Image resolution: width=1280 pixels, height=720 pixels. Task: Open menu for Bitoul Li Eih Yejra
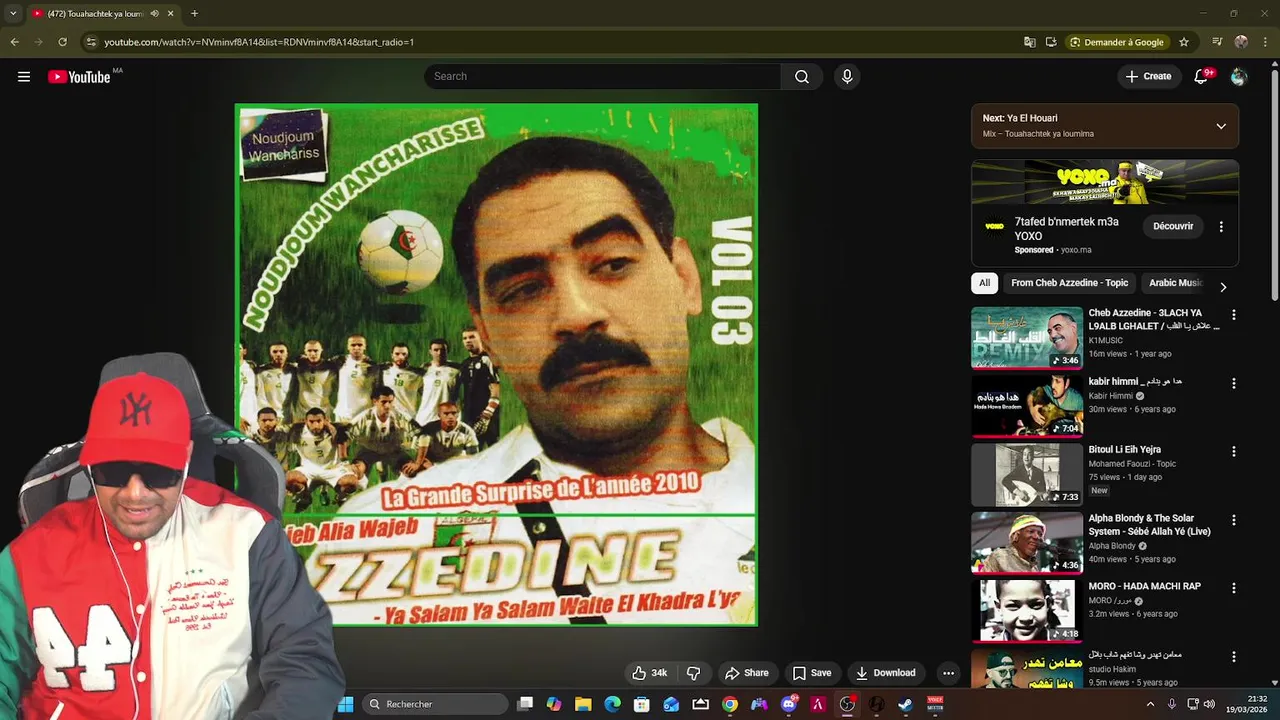pos(1233,451)
